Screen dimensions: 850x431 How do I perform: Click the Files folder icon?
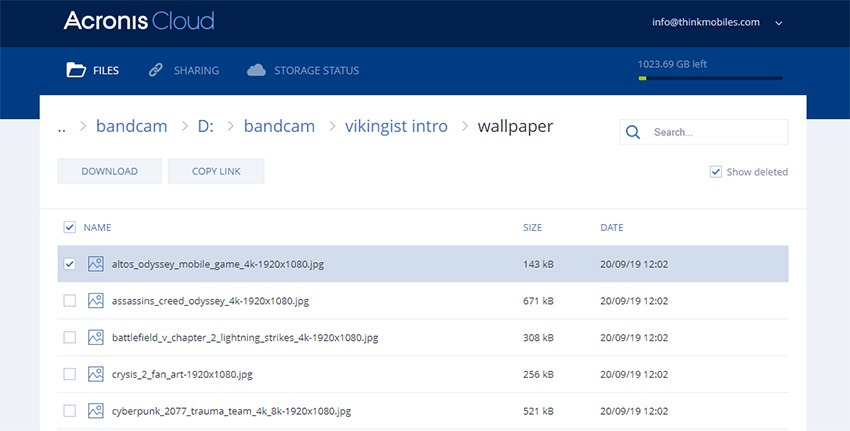pos(75,70)
